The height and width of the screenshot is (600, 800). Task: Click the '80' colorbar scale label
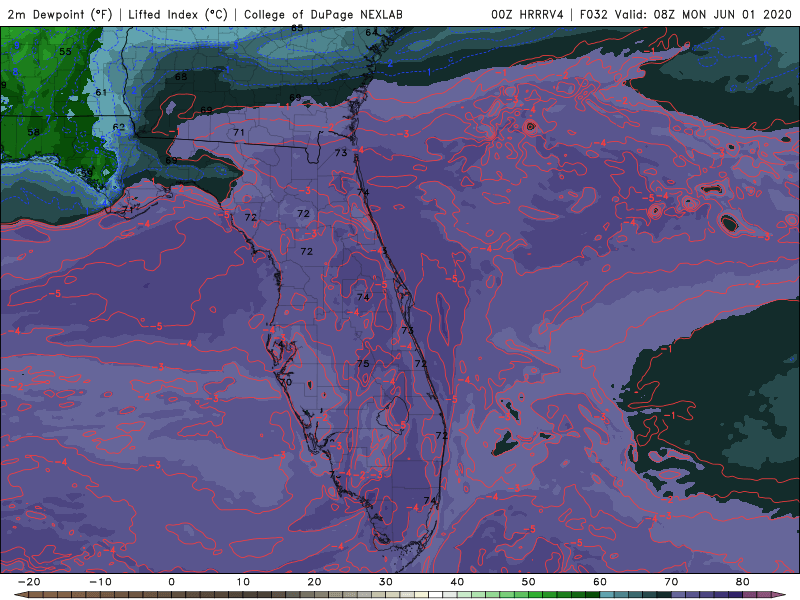743,582
